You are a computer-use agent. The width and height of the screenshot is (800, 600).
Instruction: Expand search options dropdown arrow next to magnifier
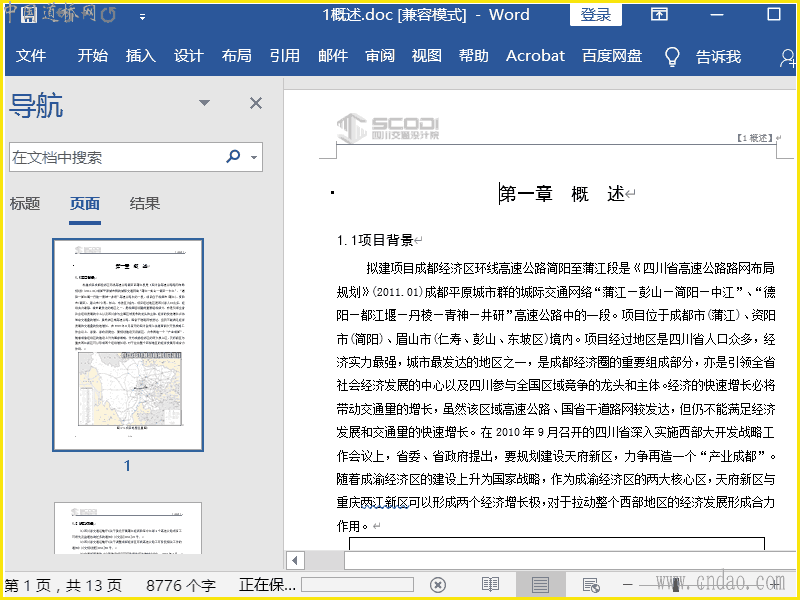[254, 157]
